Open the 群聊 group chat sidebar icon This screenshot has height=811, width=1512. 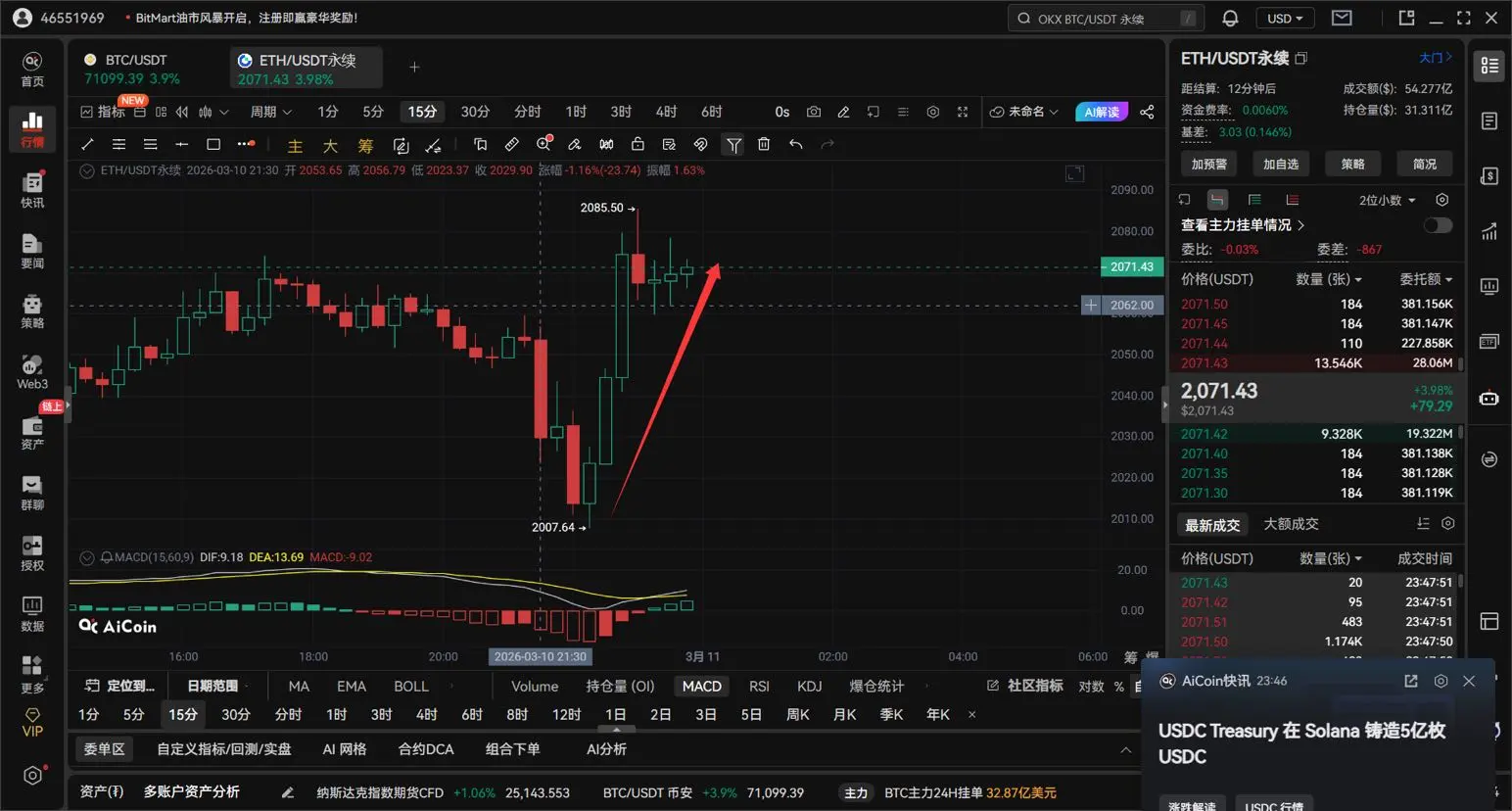click(x=32, y=493)
